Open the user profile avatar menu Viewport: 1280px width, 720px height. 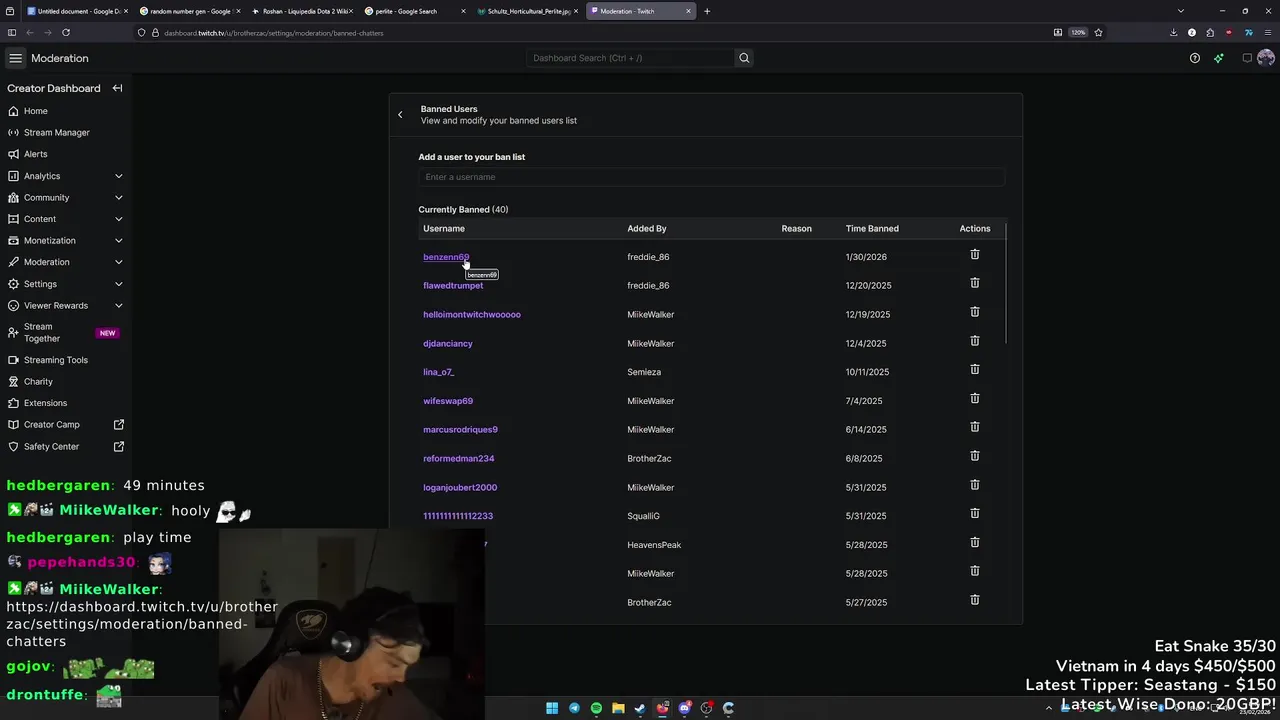1265,58
